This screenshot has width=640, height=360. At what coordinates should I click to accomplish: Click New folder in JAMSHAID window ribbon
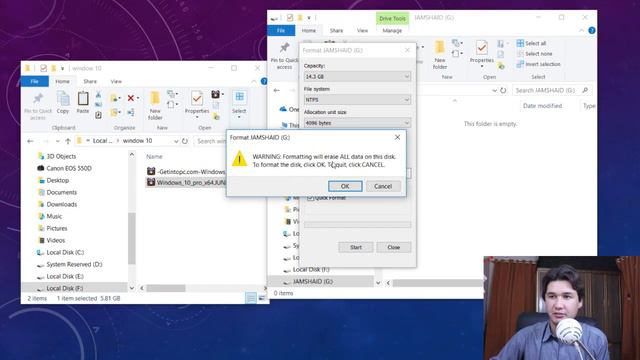pyautogui.click(x=440, y=55)
